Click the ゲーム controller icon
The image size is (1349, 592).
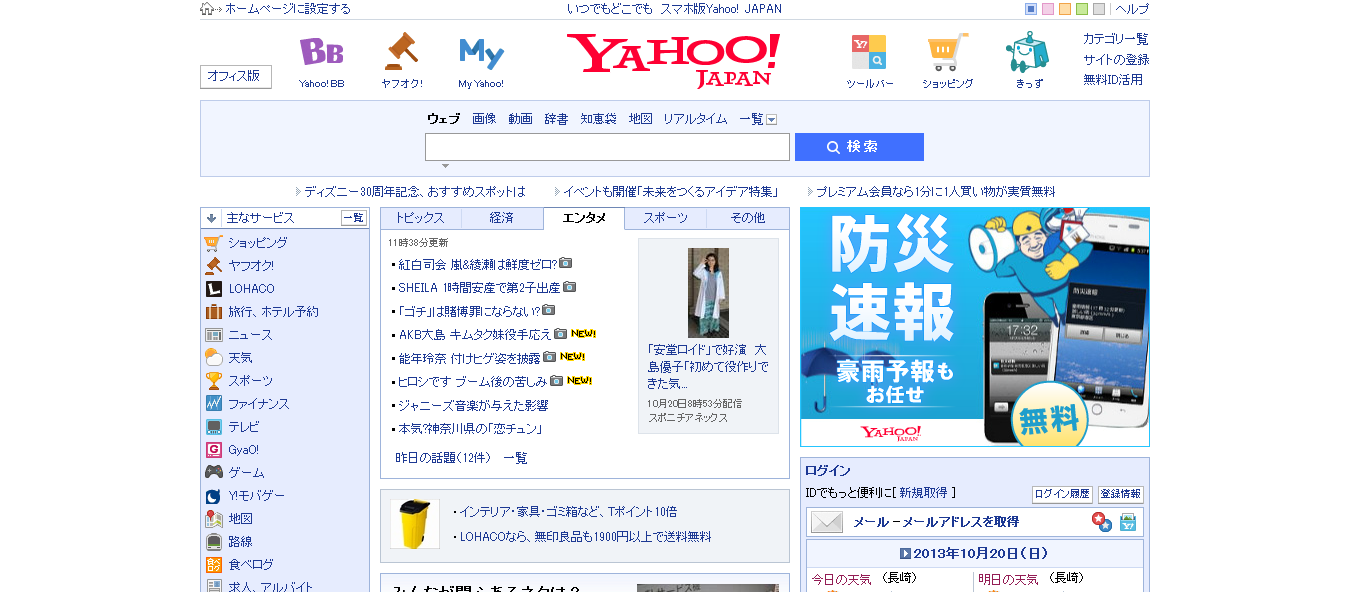213,473
